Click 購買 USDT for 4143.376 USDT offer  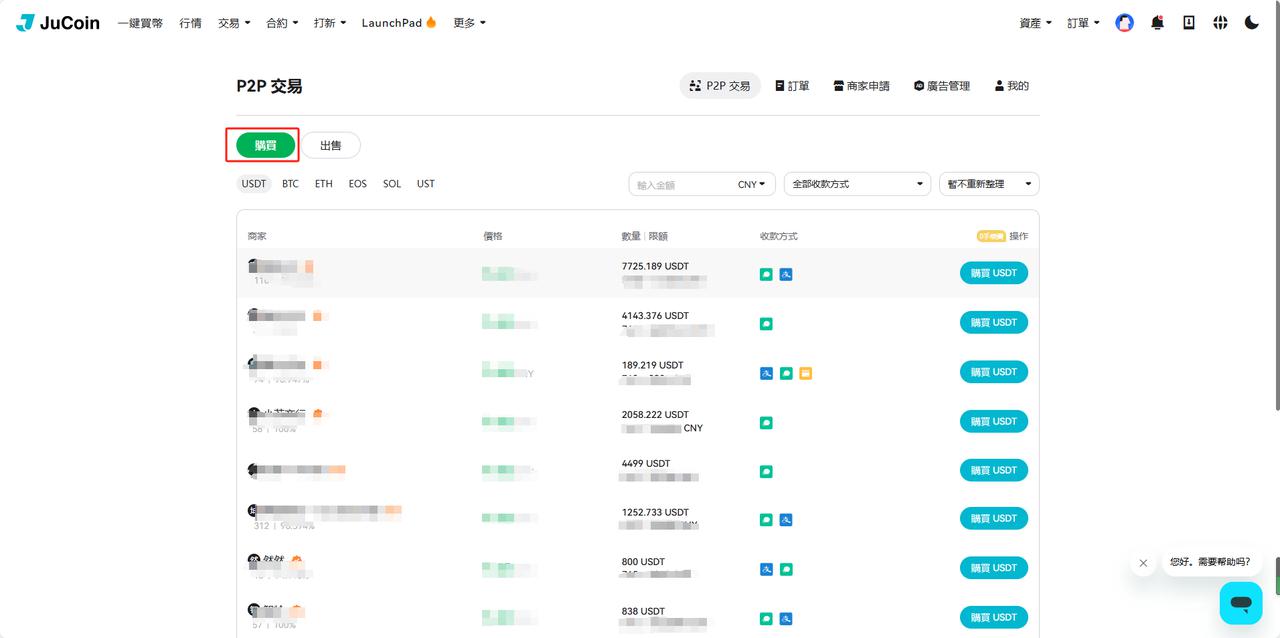click(994, 322)
